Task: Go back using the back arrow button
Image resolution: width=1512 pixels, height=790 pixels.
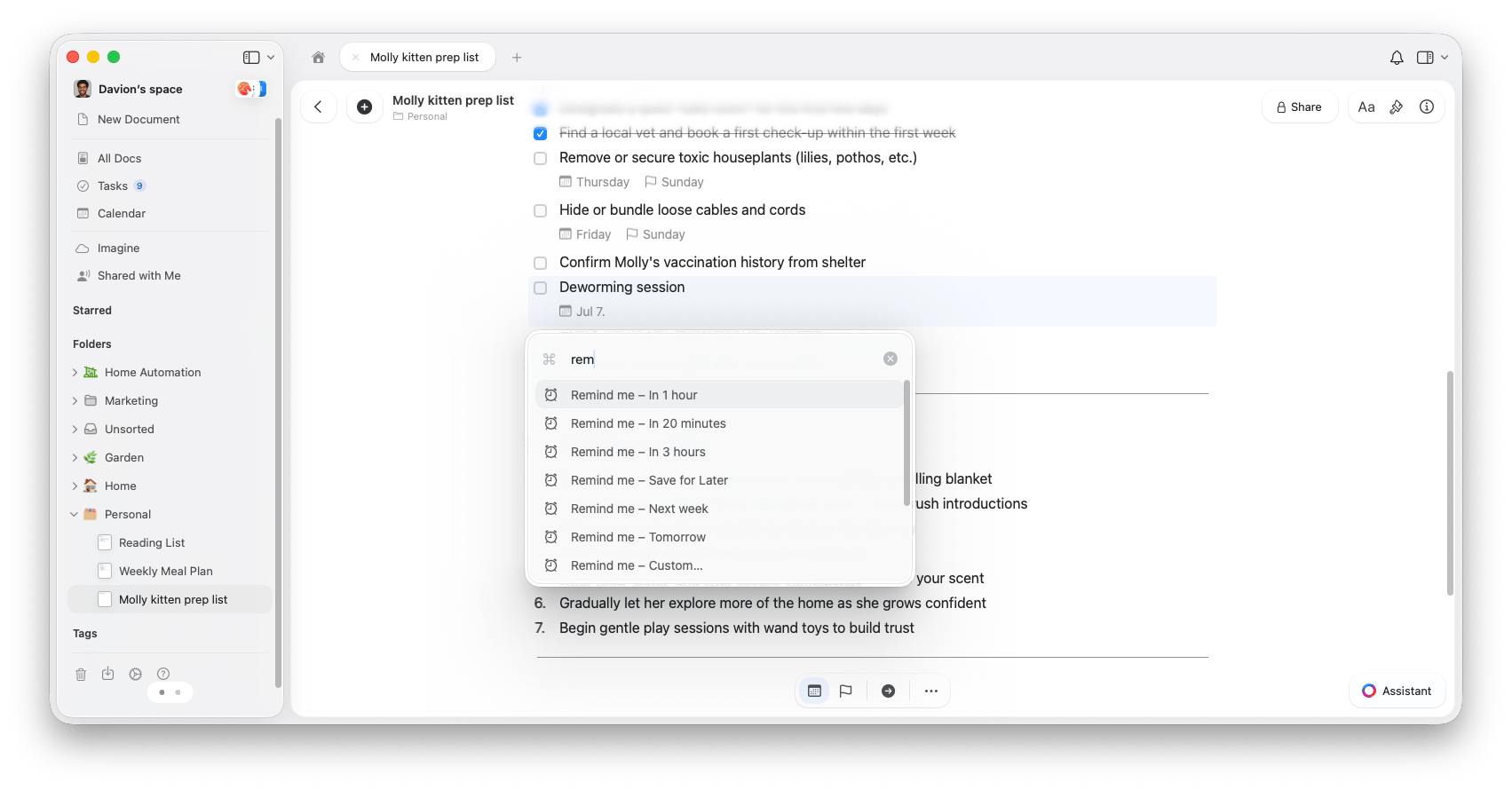Action: click(x=318, y=107)
